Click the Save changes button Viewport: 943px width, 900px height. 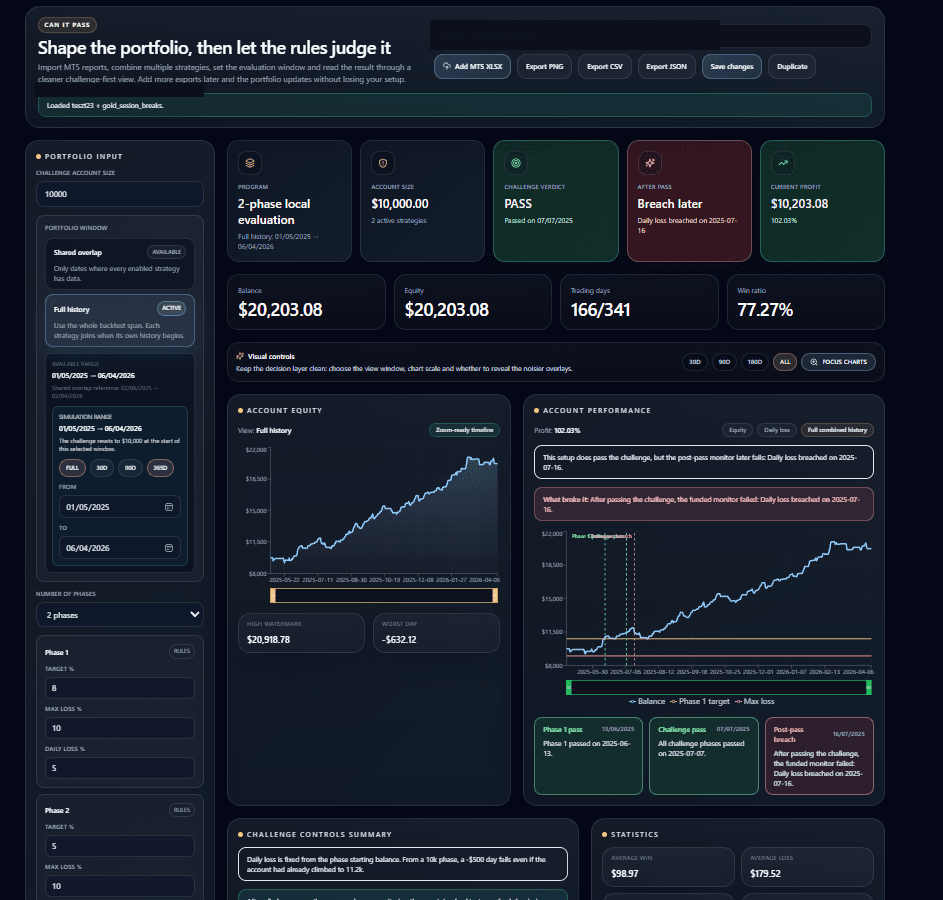[x=729, y=66]
